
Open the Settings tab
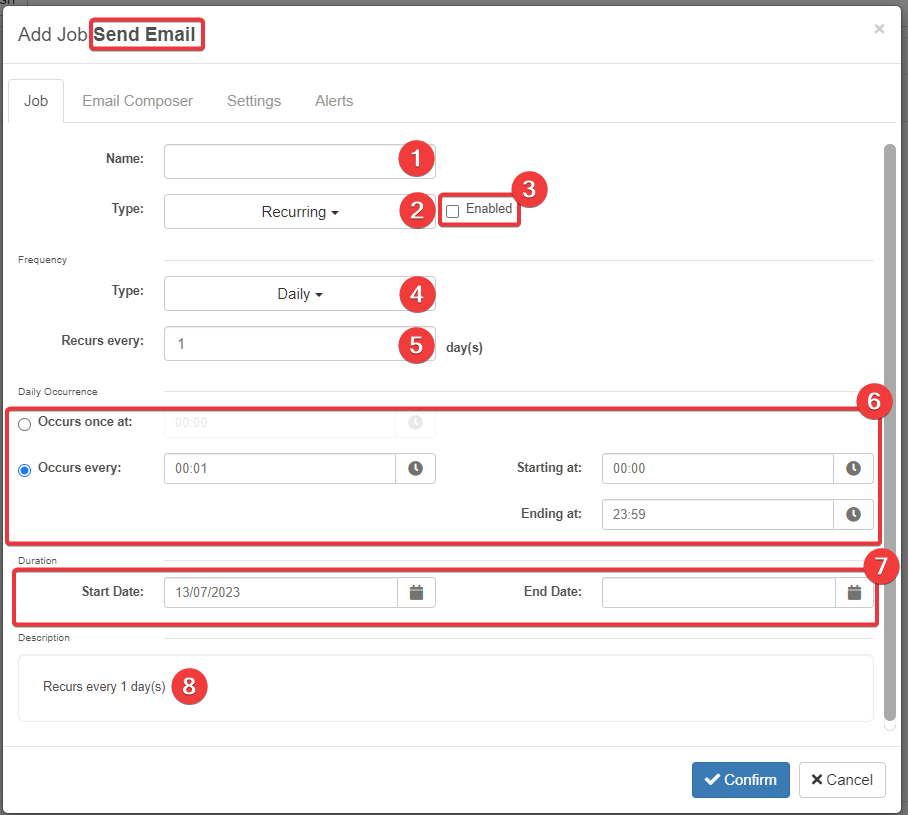click(x=254, y=101)
